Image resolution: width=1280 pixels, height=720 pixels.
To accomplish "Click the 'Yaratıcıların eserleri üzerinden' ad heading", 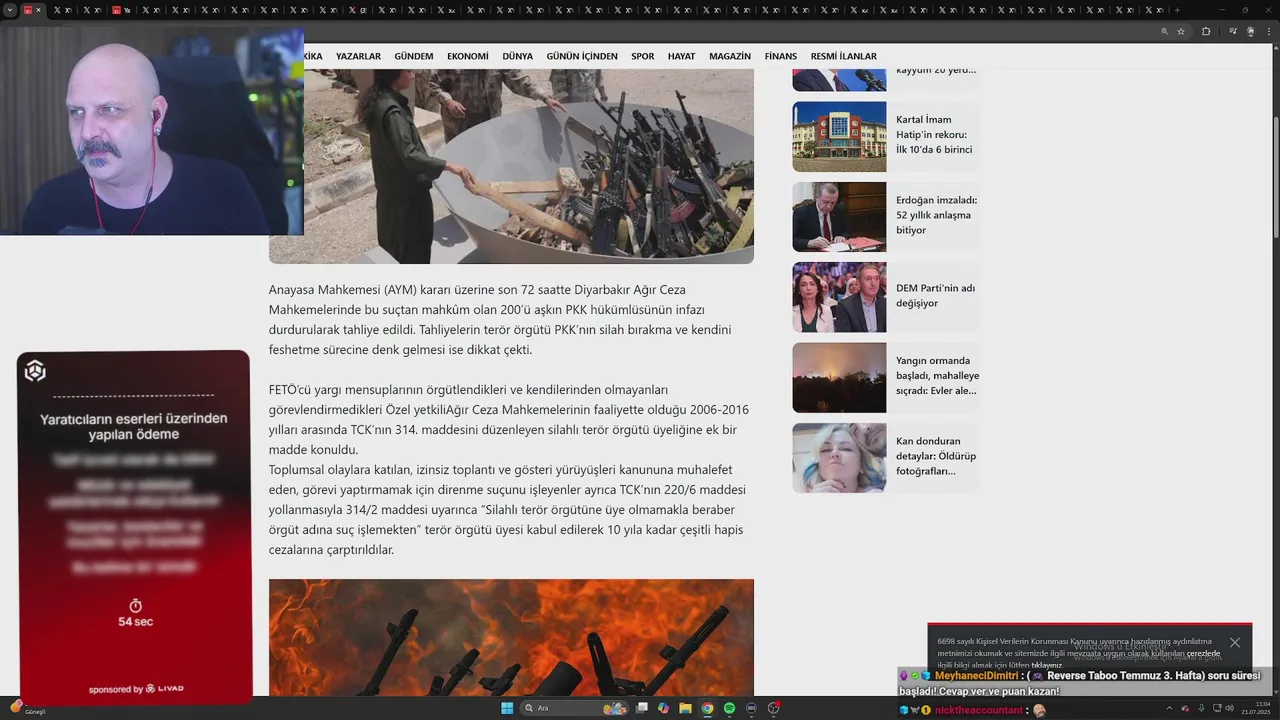I will (x=134, y=426).
